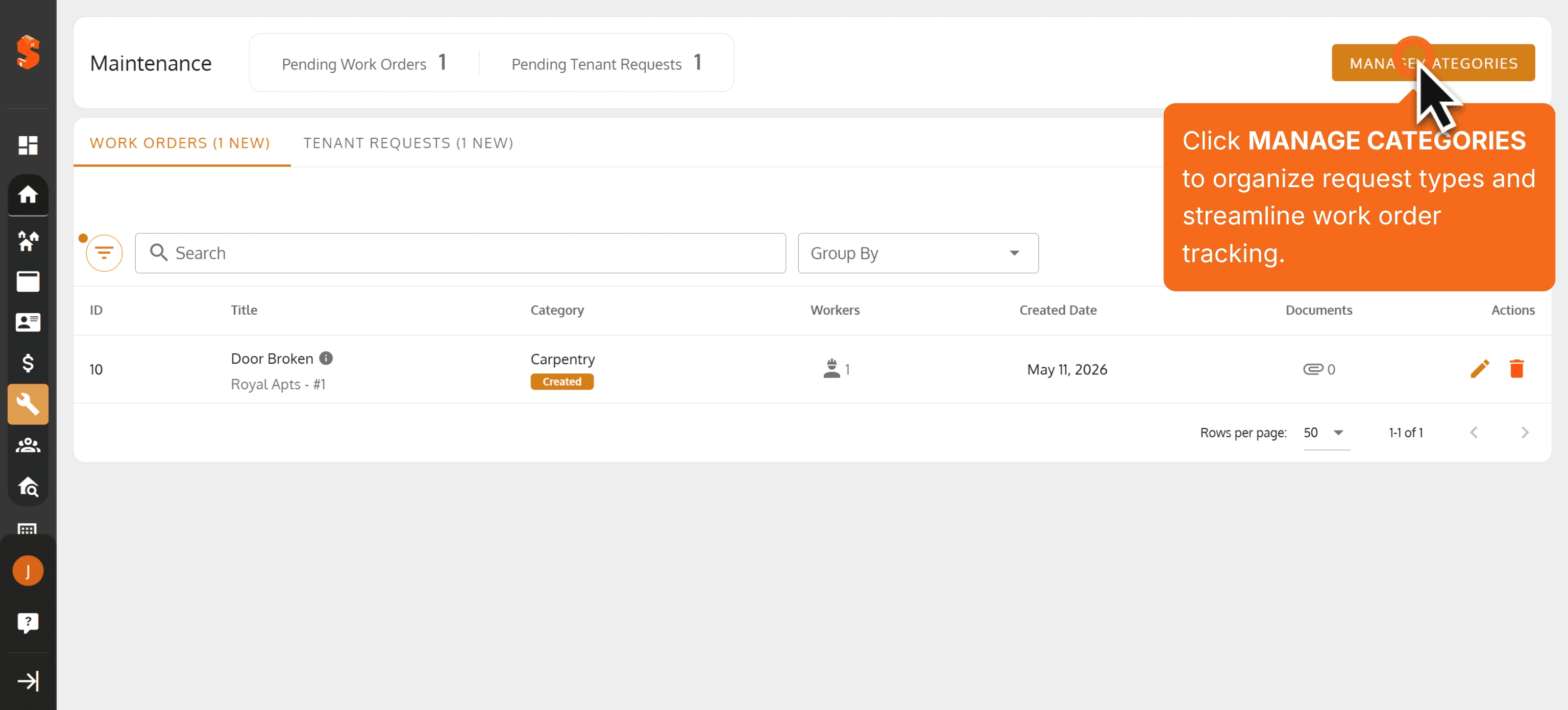Click the paperclip documents icon
Viewport: 1568px width, 710px height.
1313,369
